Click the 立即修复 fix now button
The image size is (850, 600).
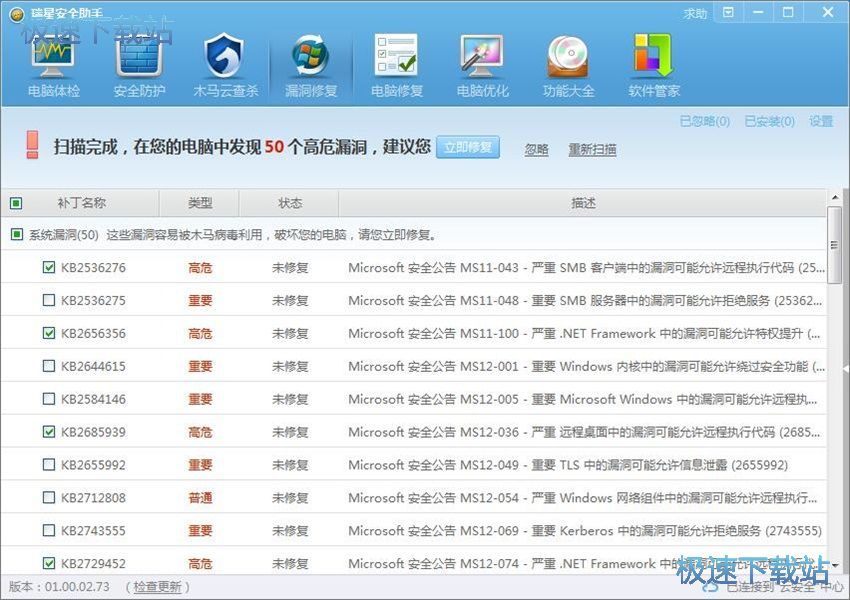(468, 147)
